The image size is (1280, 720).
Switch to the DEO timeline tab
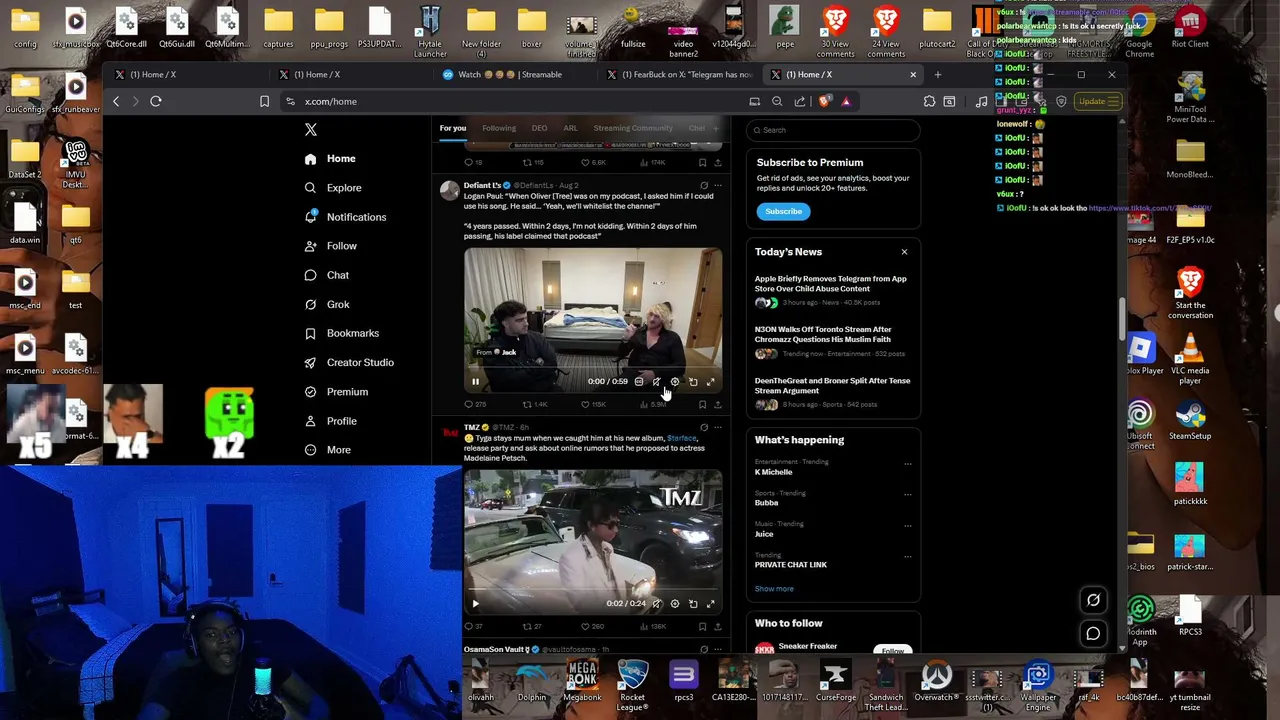click(539, 128)
